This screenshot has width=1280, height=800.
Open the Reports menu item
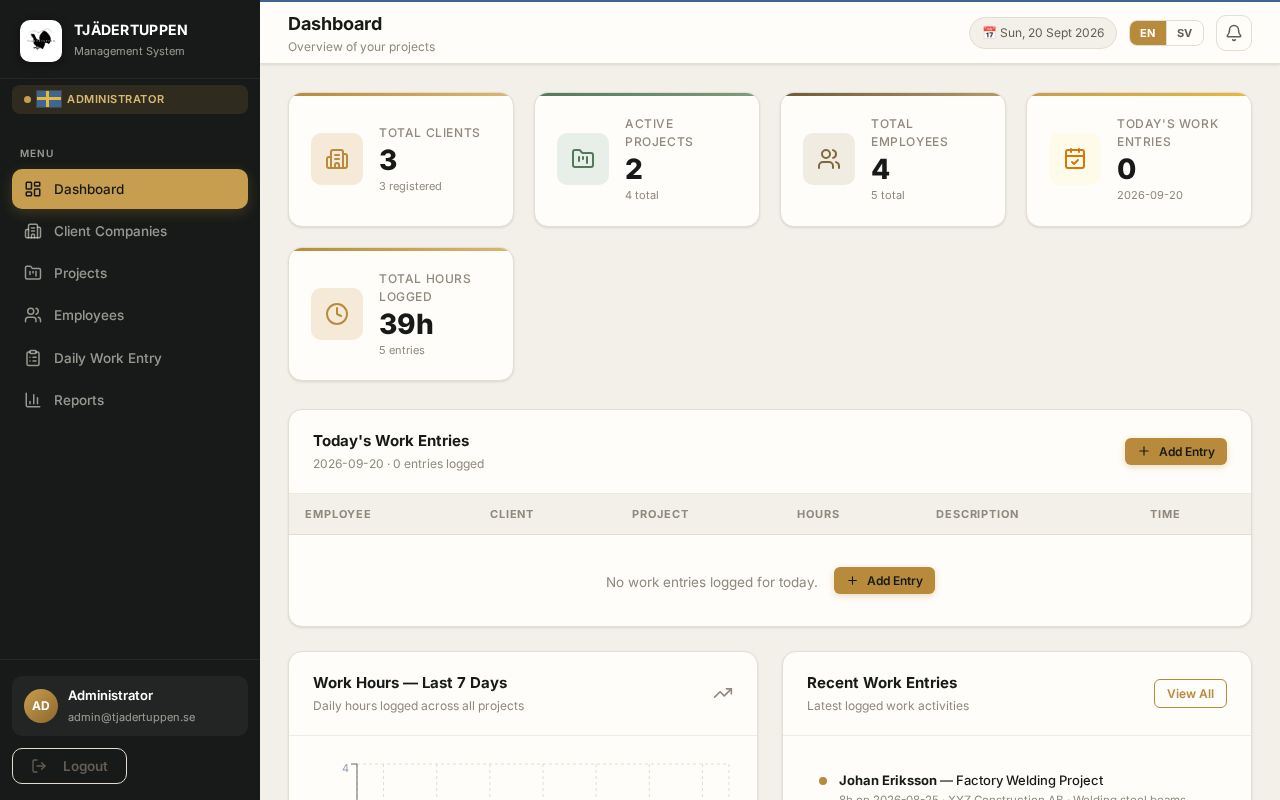pyautogui.click(x=130, y=400)
